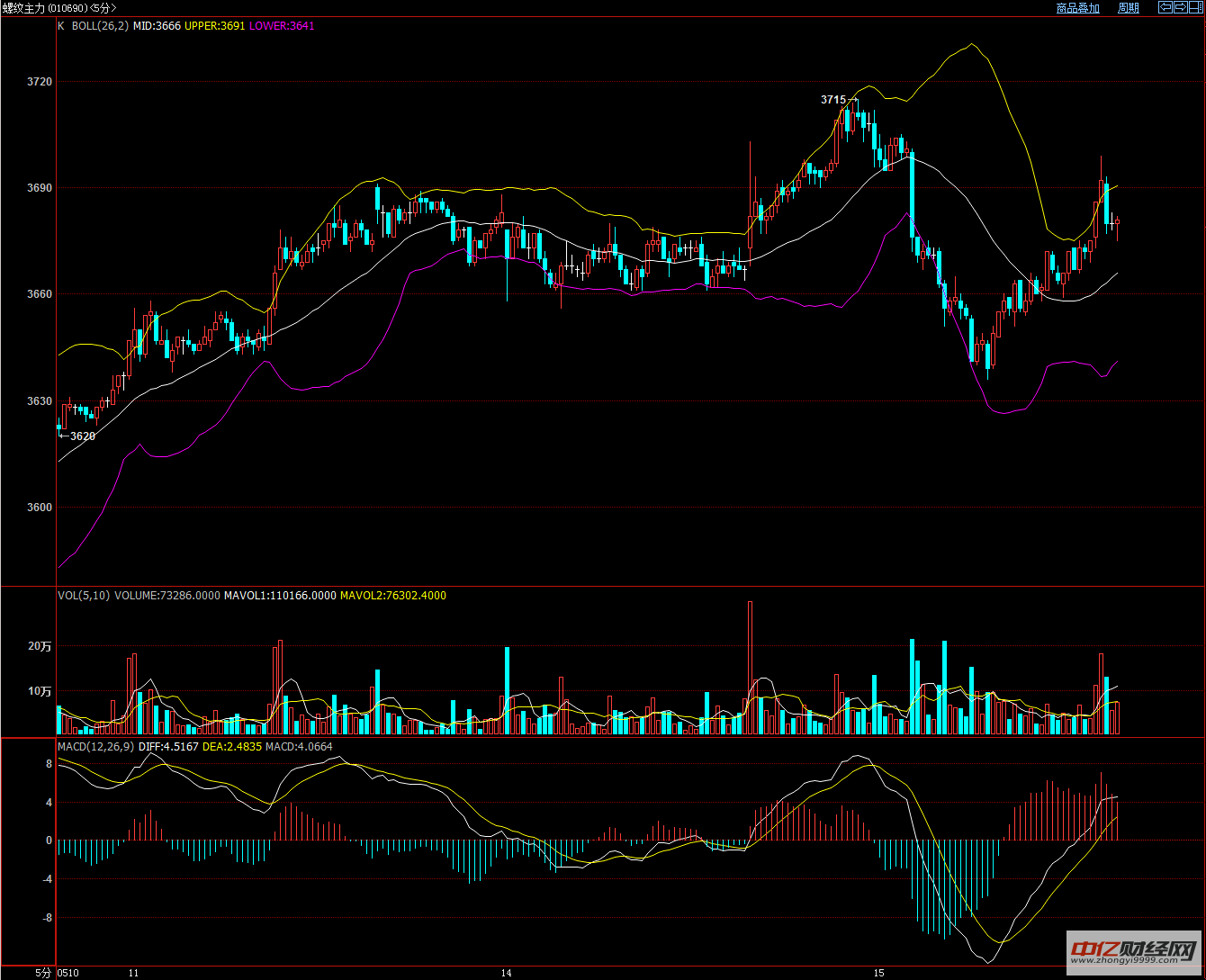
Task: Click the left arrow navigation icon
Action: [x=1165, y=7]
